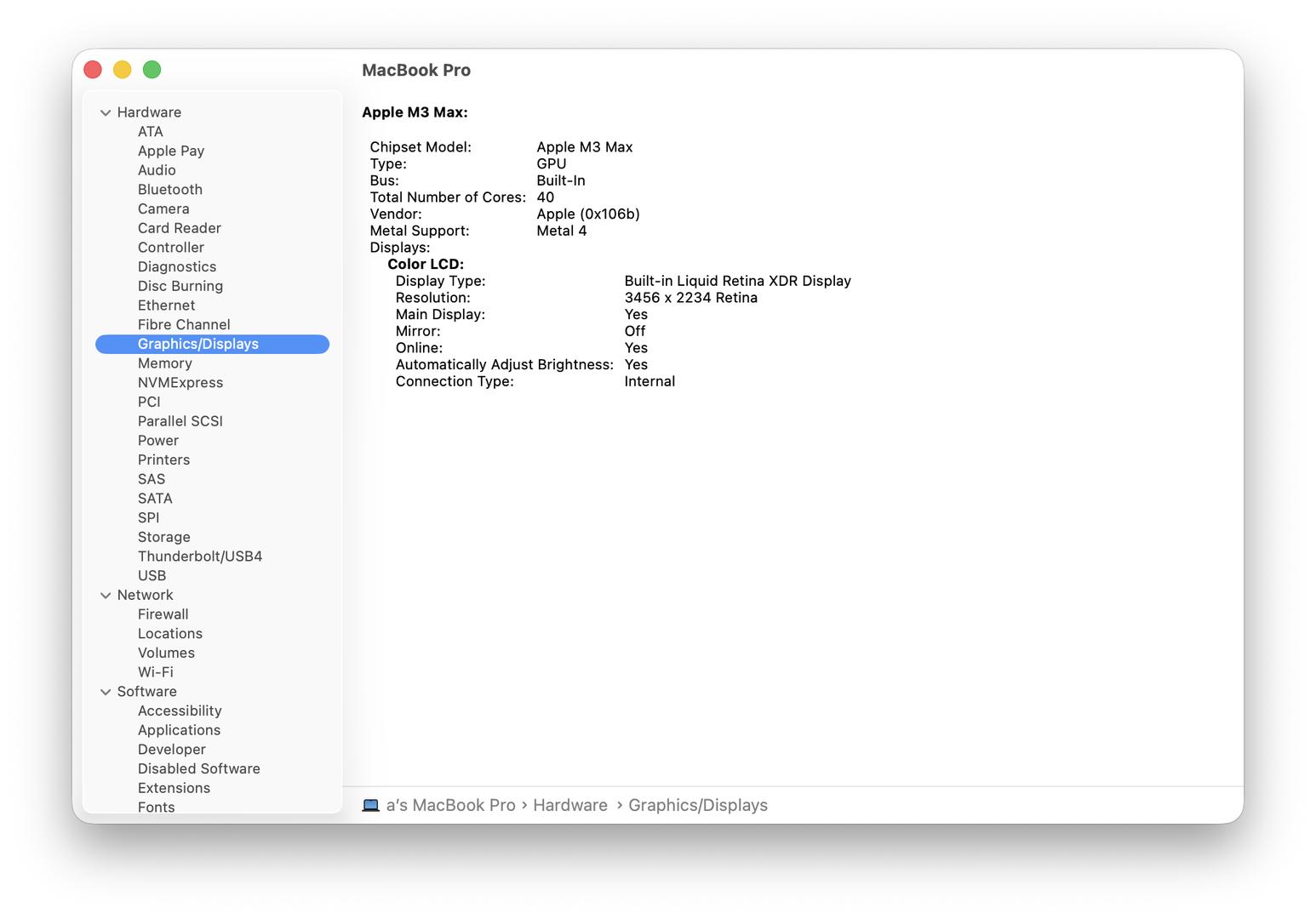Image resolution: width=1316 pixels, height=919 pixels.
Task: Open the Wi-Fi network entry
Action: [155, 672]
